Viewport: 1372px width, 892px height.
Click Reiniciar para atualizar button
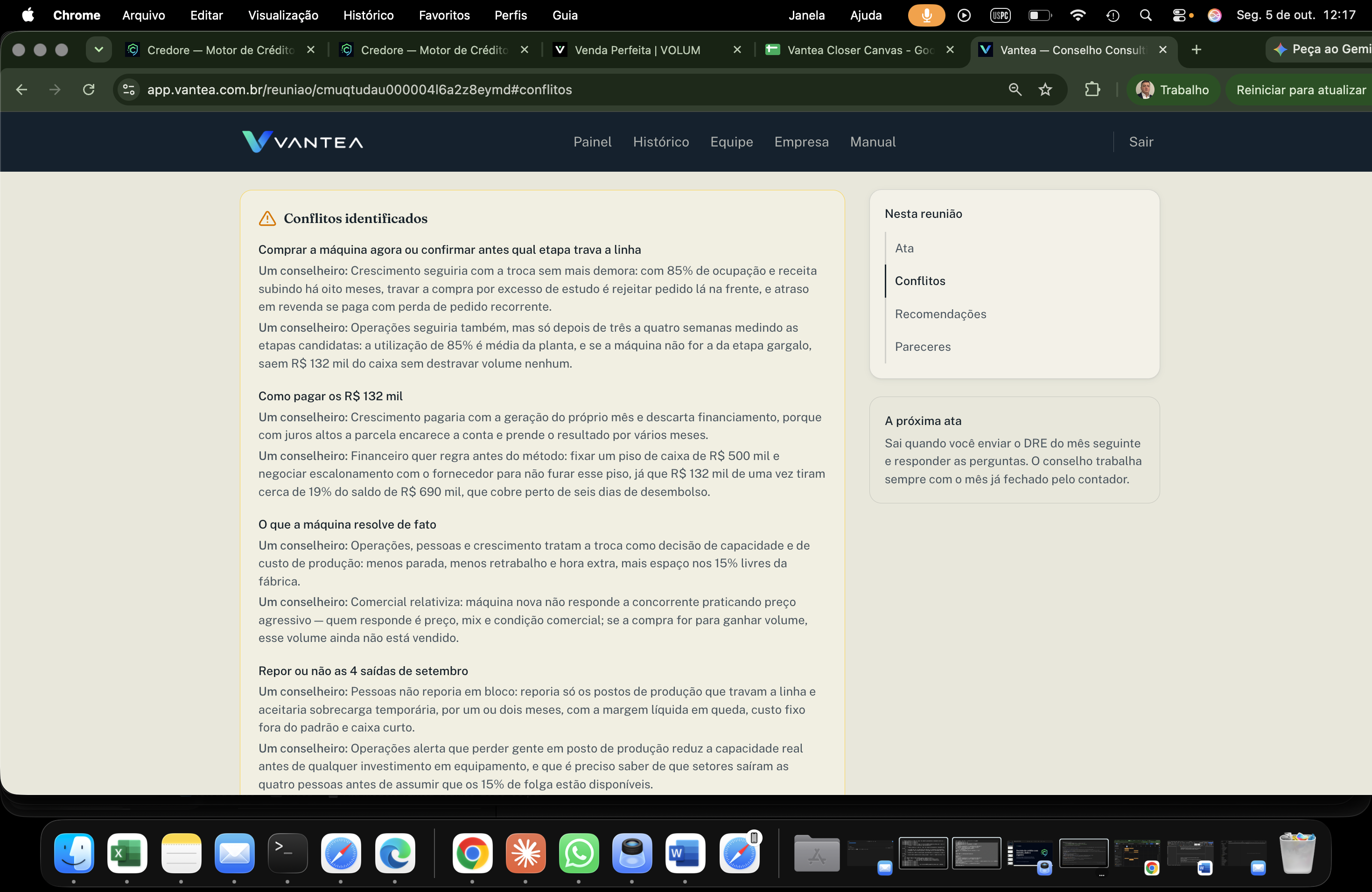point(1300,89)
